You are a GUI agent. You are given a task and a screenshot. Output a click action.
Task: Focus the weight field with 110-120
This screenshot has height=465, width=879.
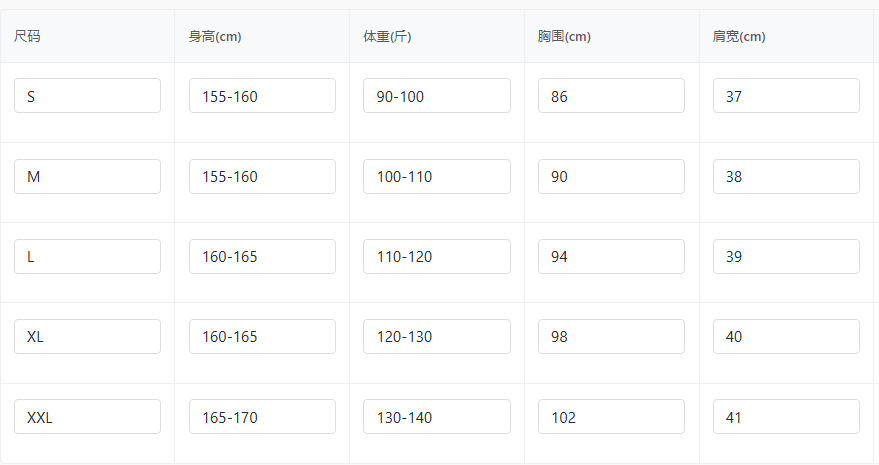pos(437,256)
